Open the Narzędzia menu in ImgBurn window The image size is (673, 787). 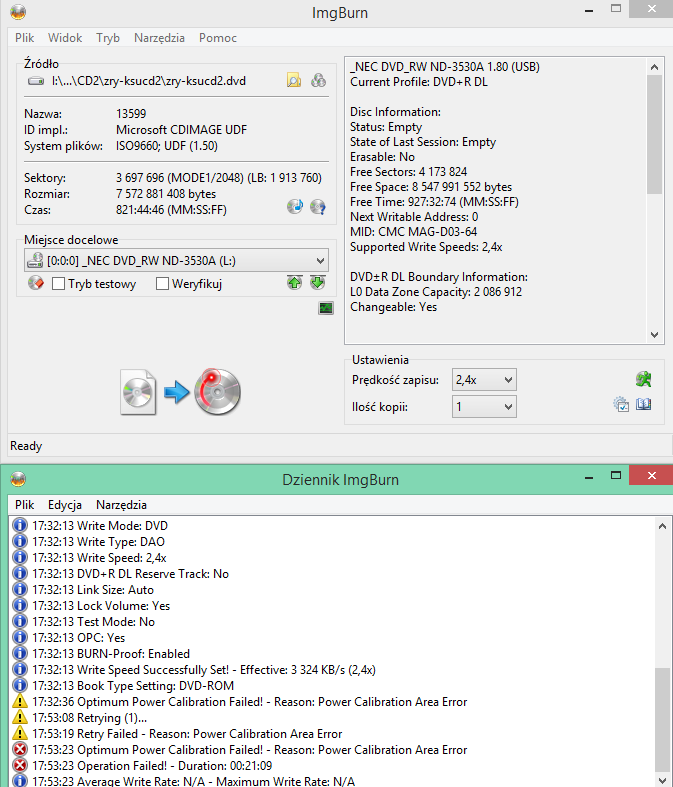(x=159, y=38)
